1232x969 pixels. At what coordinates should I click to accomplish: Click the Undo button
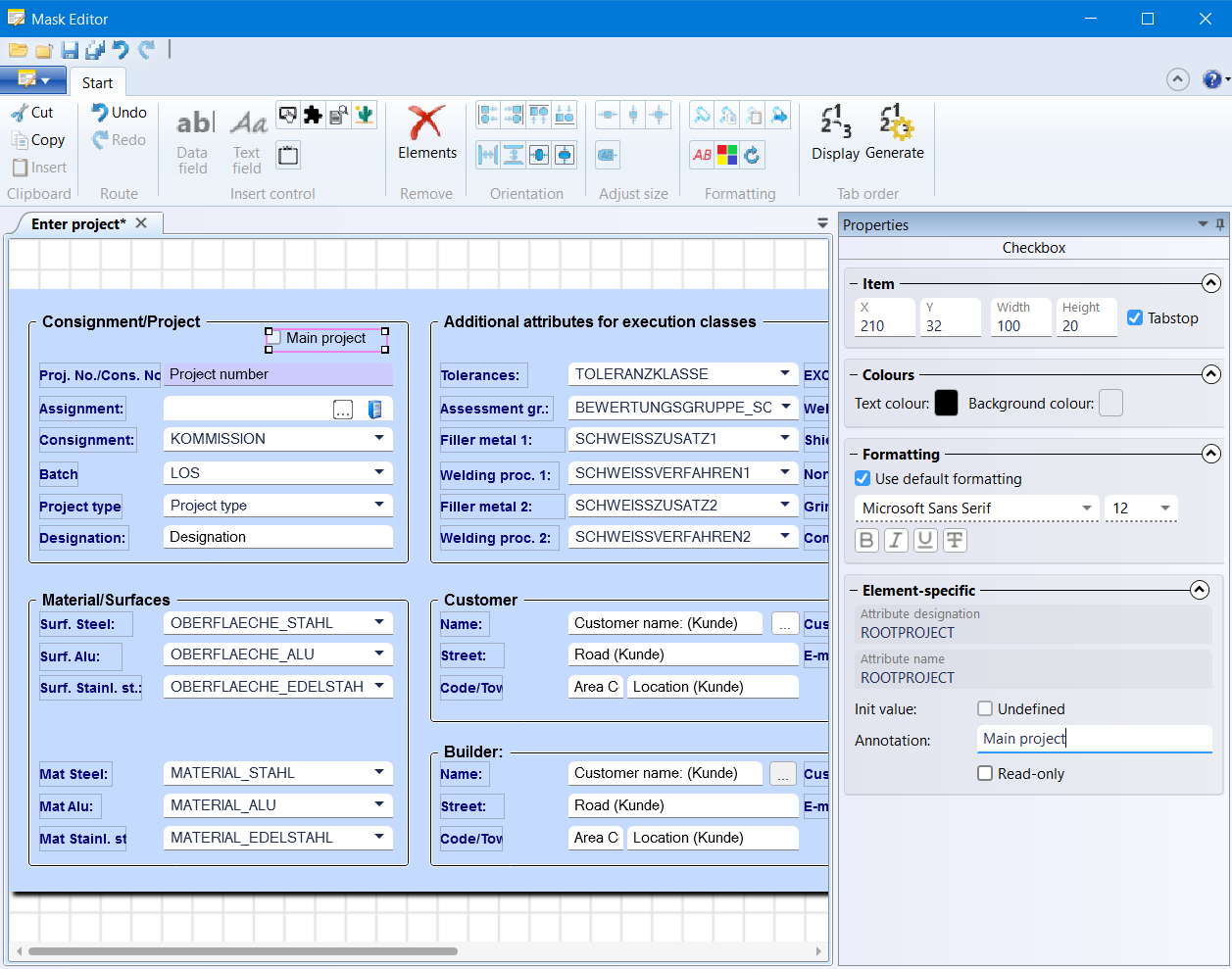pos(119,113)
